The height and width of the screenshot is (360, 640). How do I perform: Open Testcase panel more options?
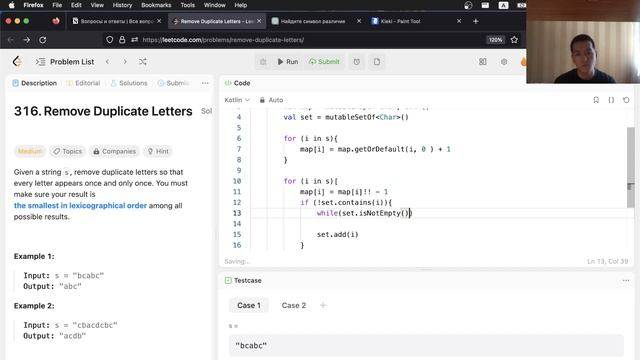[626, 280]
